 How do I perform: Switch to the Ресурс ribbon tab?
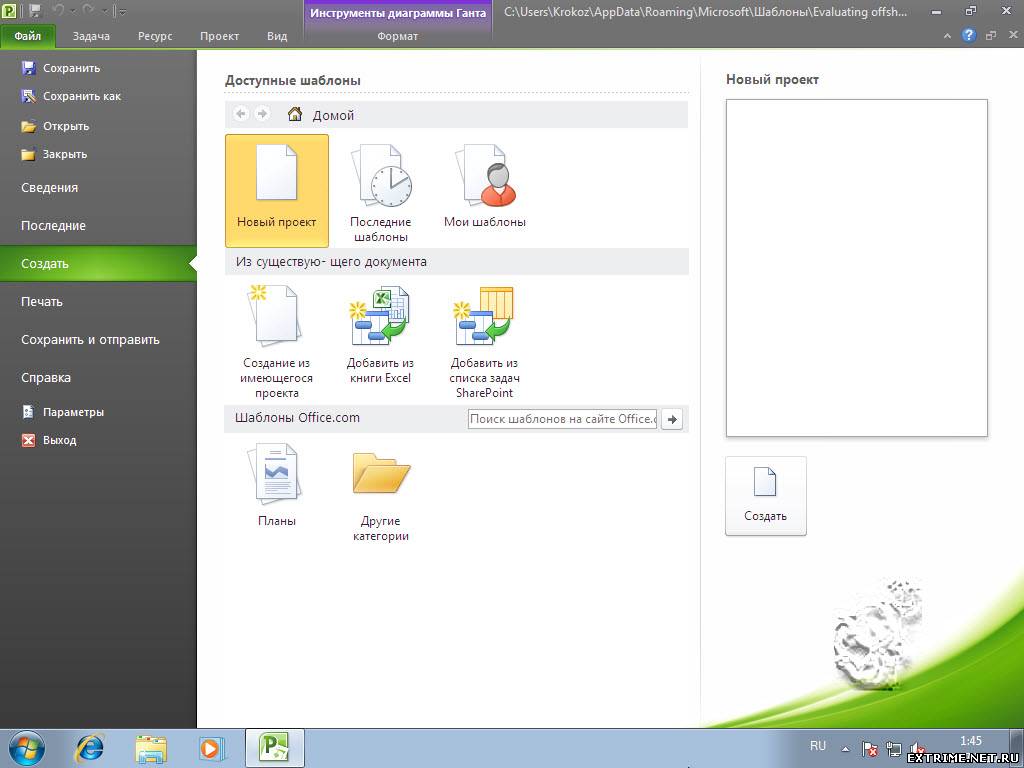click(x=155, y=36)
